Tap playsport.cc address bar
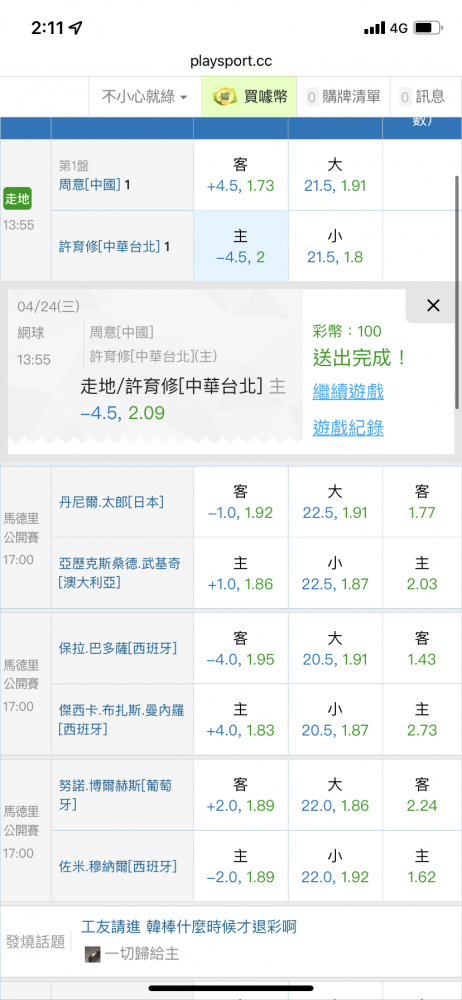 [231, 61]
